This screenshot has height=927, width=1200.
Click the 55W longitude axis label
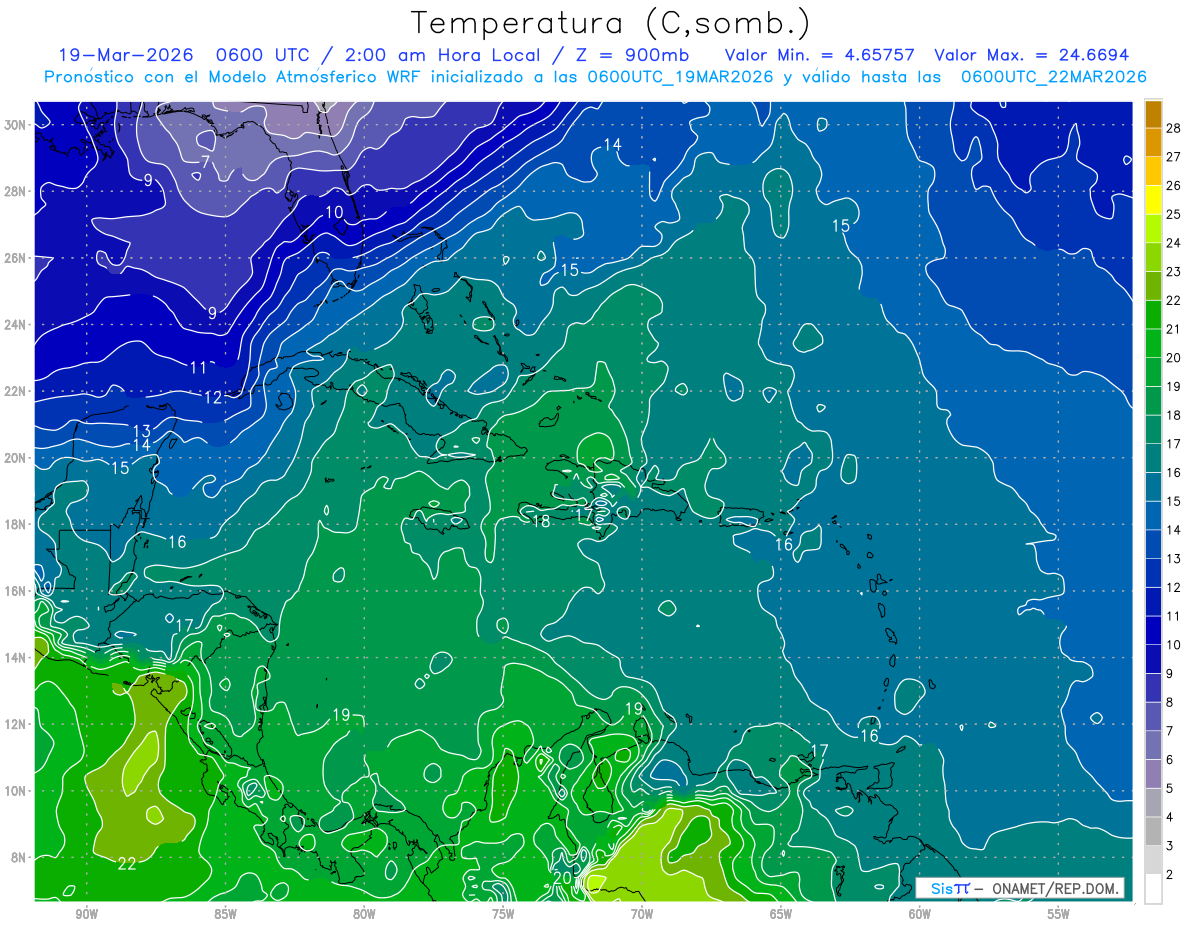click(1059, 914)
